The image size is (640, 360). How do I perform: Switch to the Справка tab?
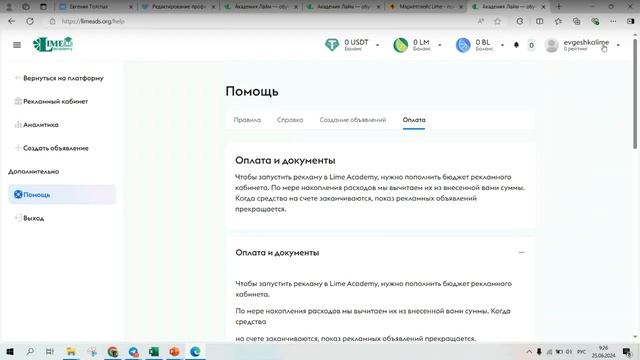(x=290, y=120)
